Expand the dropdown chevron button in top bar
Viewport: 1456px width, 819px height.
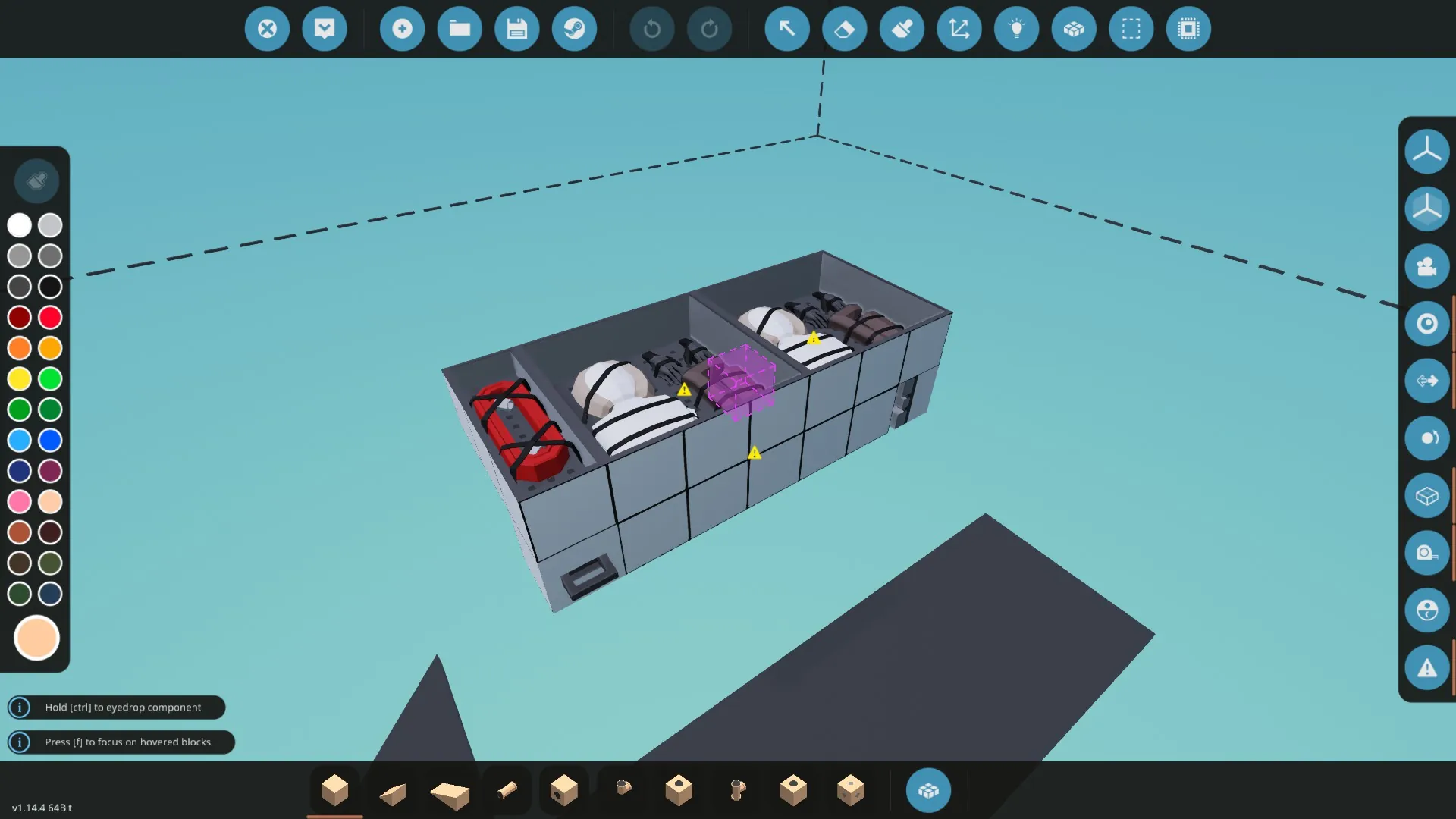[x=325, y=29]
